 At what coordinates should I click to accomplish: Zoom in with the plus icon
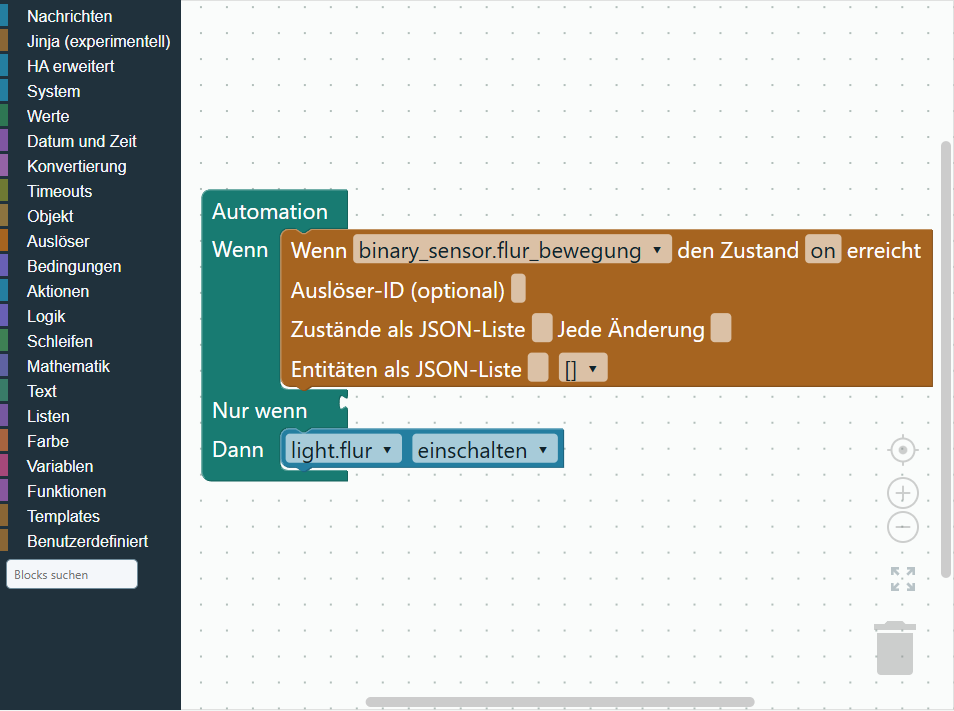pos(903,493)
